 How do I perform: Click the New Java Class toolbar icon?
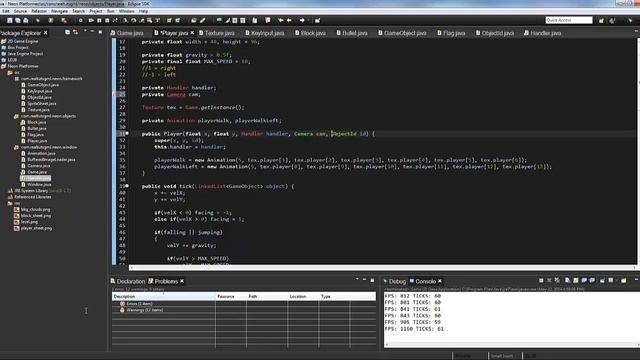178,20
